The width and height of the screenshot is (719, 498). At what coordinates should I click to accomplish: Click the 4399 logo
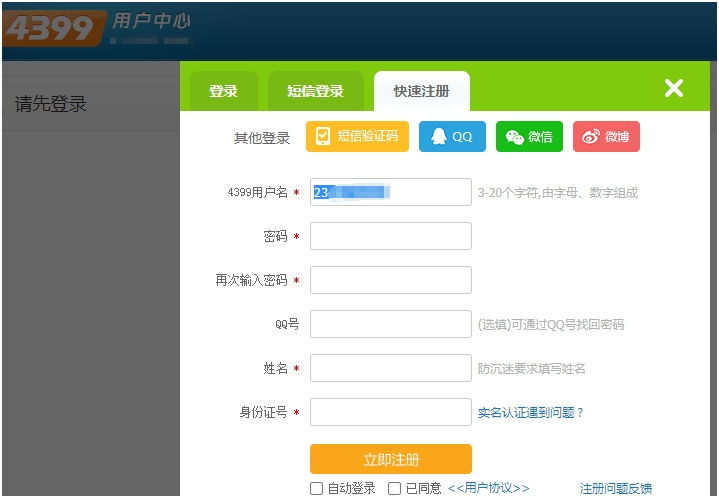52,28
